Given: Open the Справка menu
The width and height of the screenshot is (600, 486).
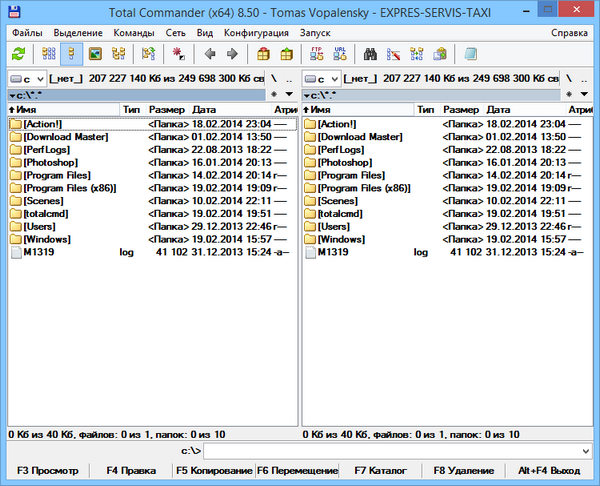Looking at the screenshot, I should click(570, 32).
